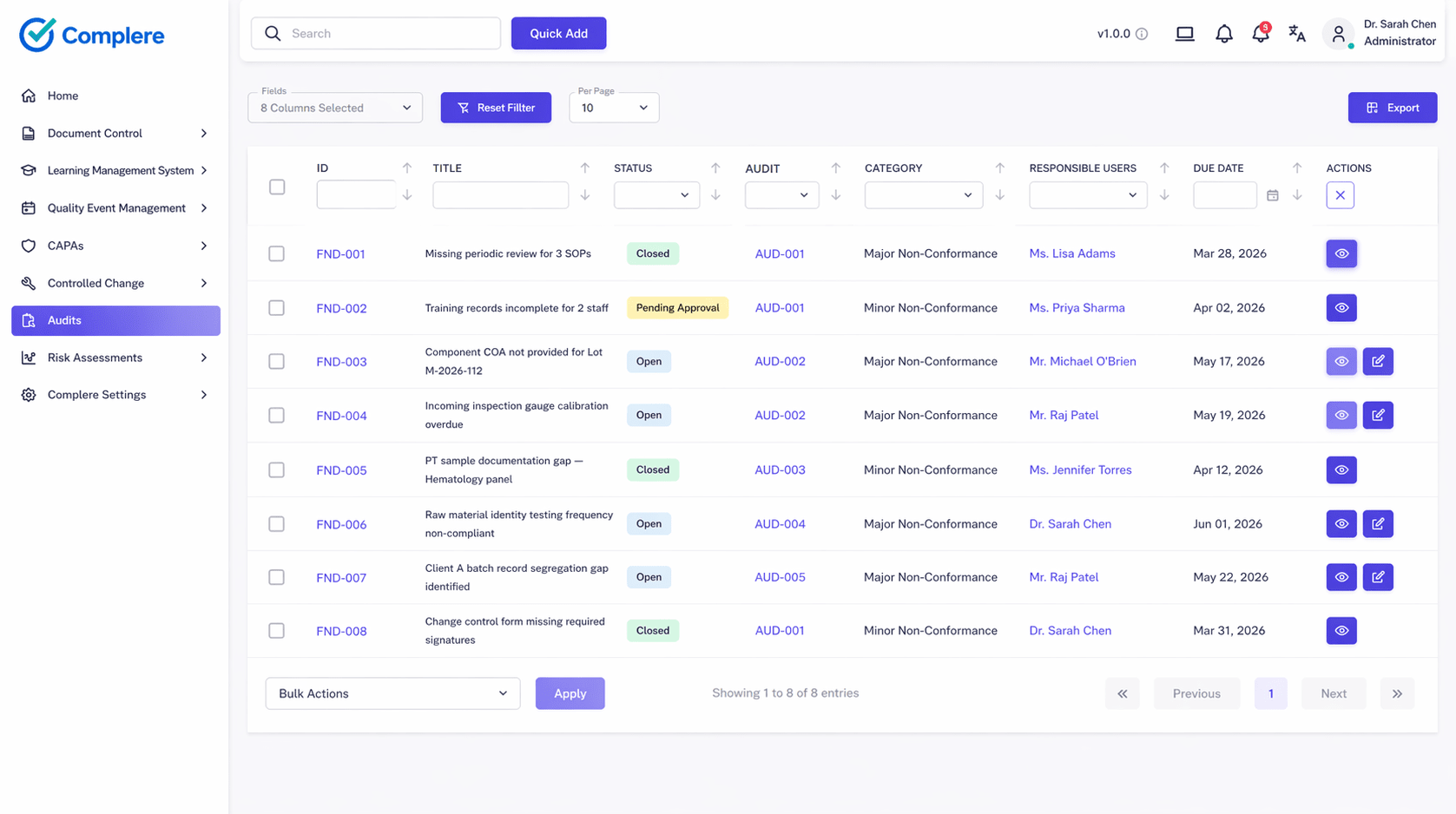Clear filters using the X icon in Actions column
The height and width of the screenshot is (814, 1456).
1340,194
